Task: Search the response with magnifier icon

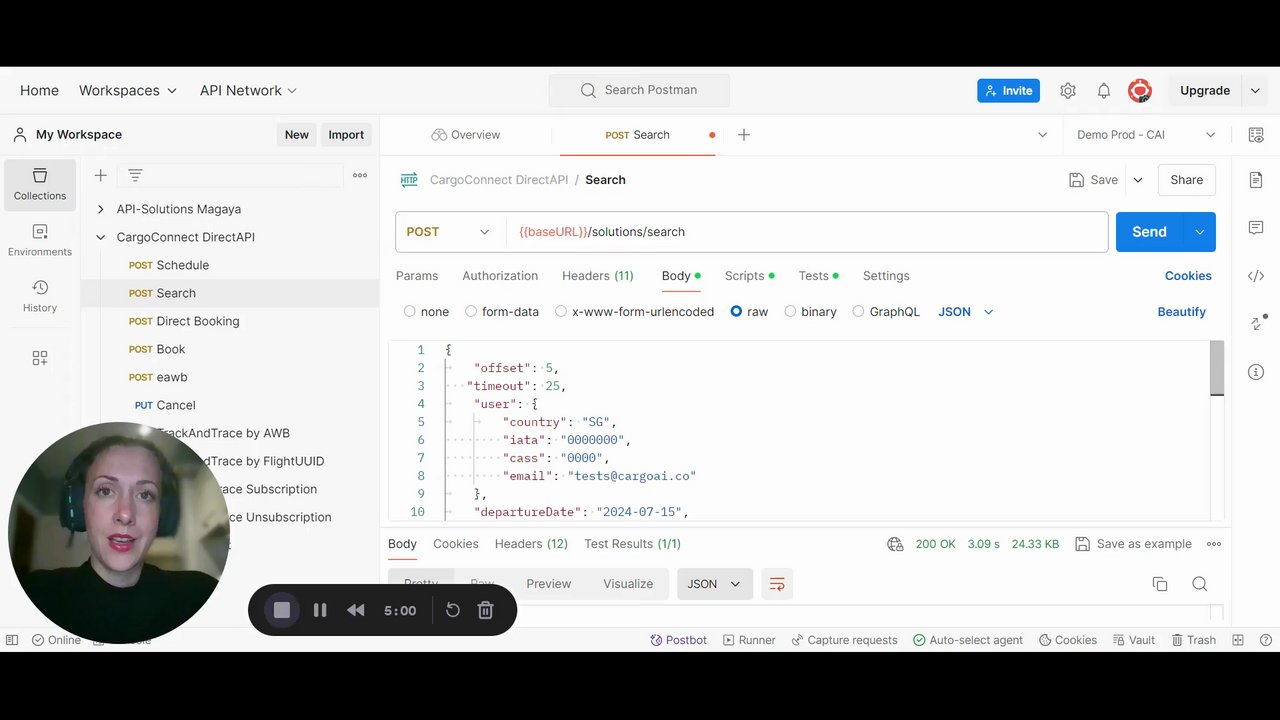Action: coord(1200,584)
